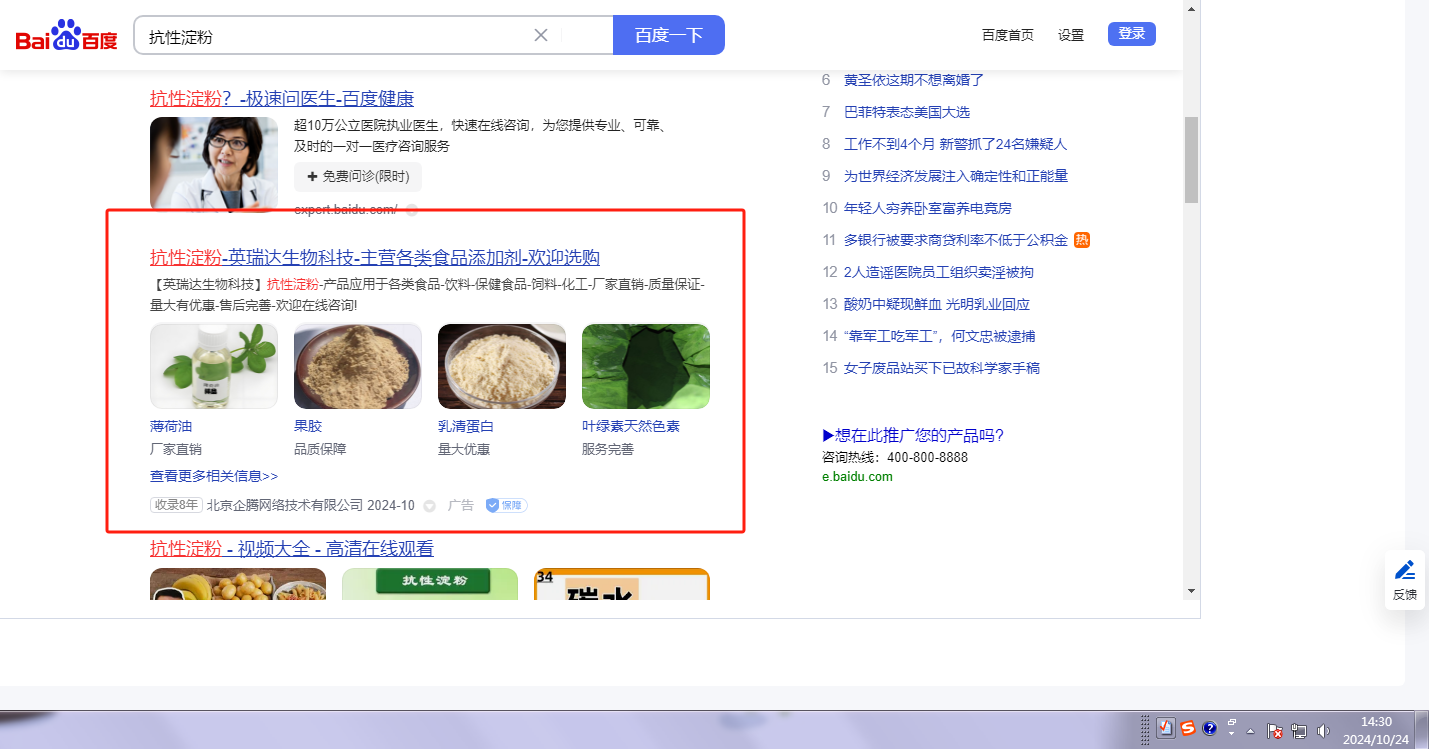
Task: Open hot topic 黄圣依这期不想离婚了
Action: point(914,80)
